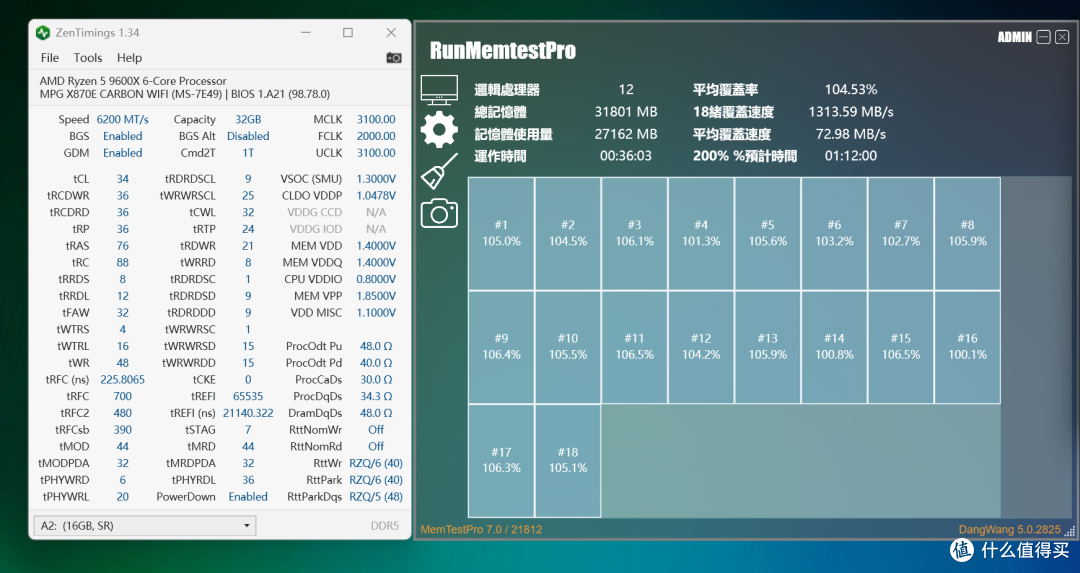Click the ZenTimings screenshot camera icon
This screenshot has height=573, width=1080.
point(394,58)
